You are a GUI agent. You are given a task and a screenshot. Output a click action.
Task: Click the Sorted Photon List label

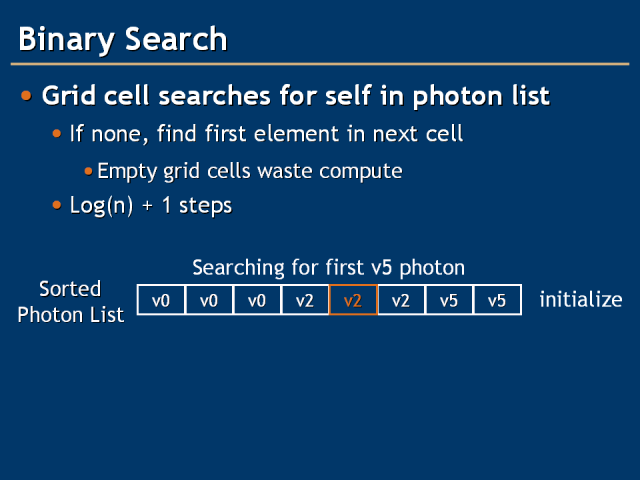point(70,301)
